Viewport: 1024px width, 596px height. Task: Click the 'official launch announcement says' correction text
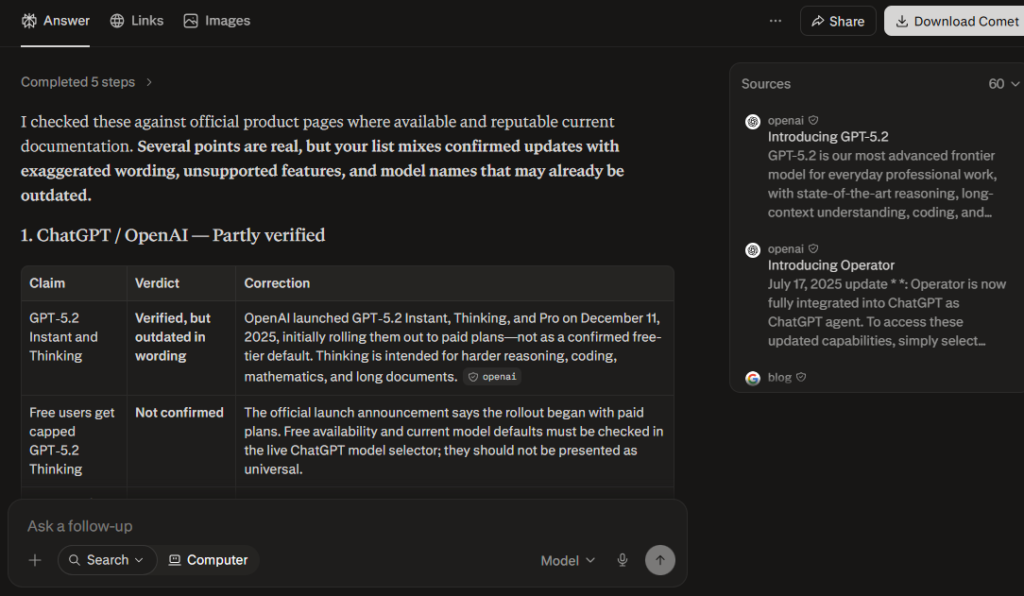[454, 441]
